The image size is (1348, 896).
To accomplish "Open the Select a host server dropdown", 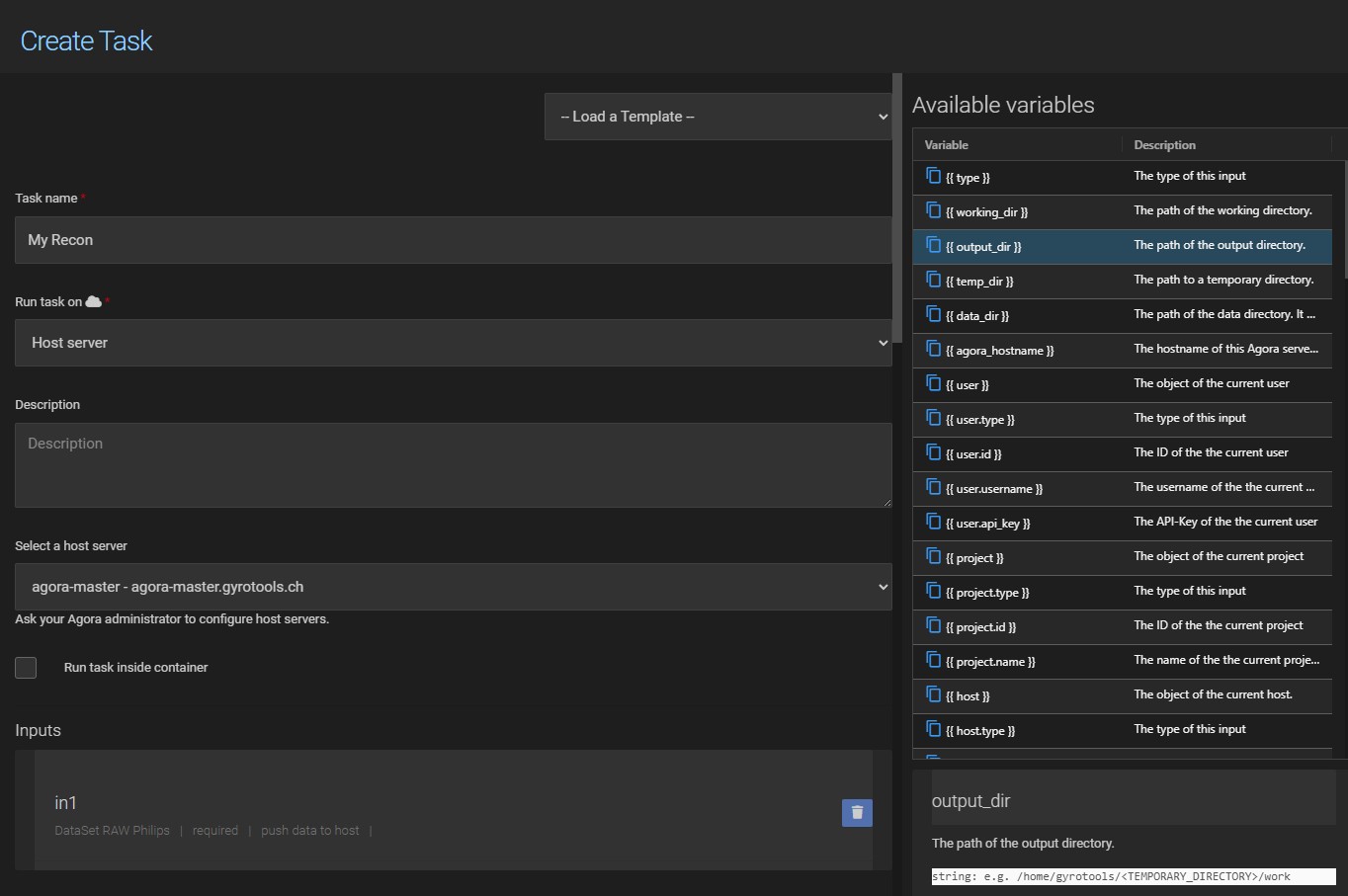I will tap(453, 587).
